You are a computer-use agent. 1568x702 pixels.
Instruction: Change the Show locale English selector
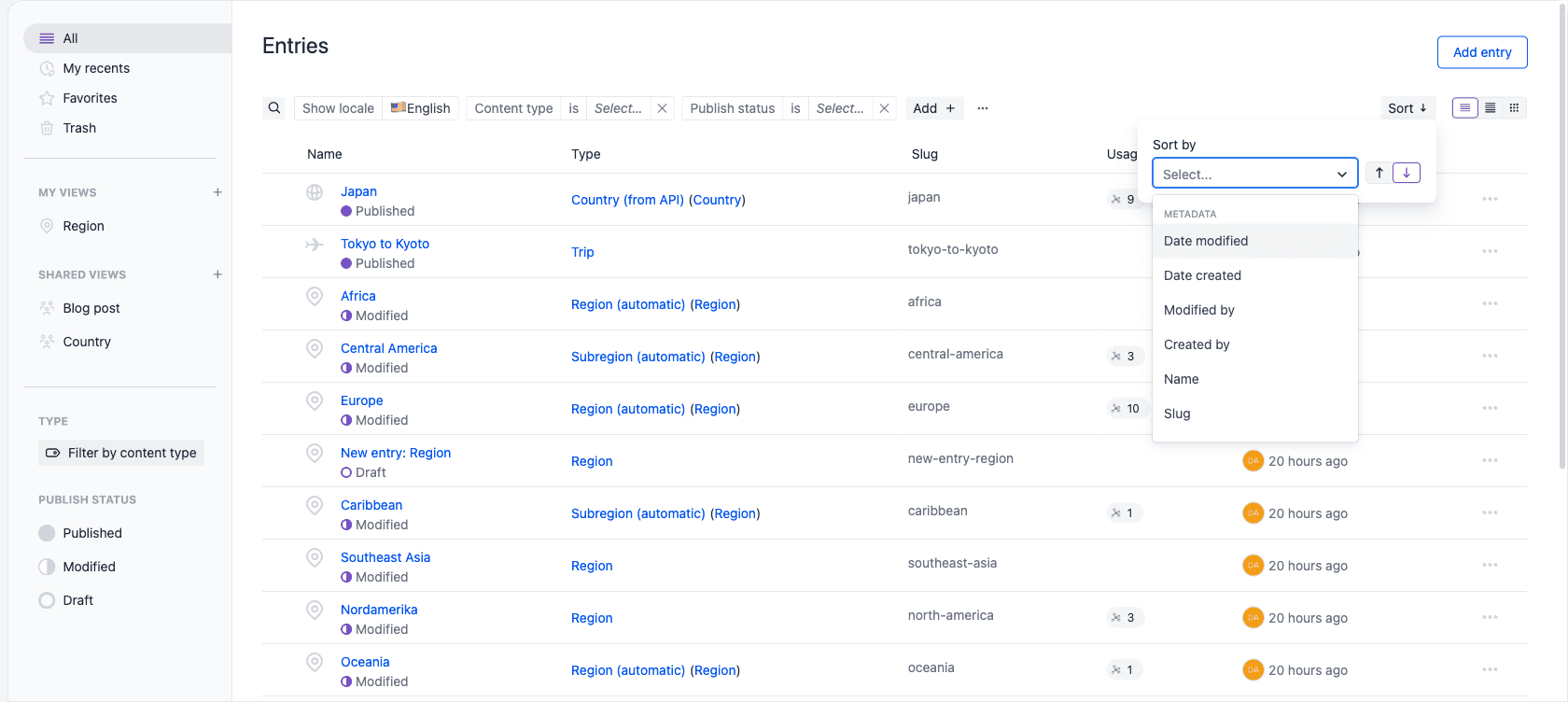[x=420, y=108]
